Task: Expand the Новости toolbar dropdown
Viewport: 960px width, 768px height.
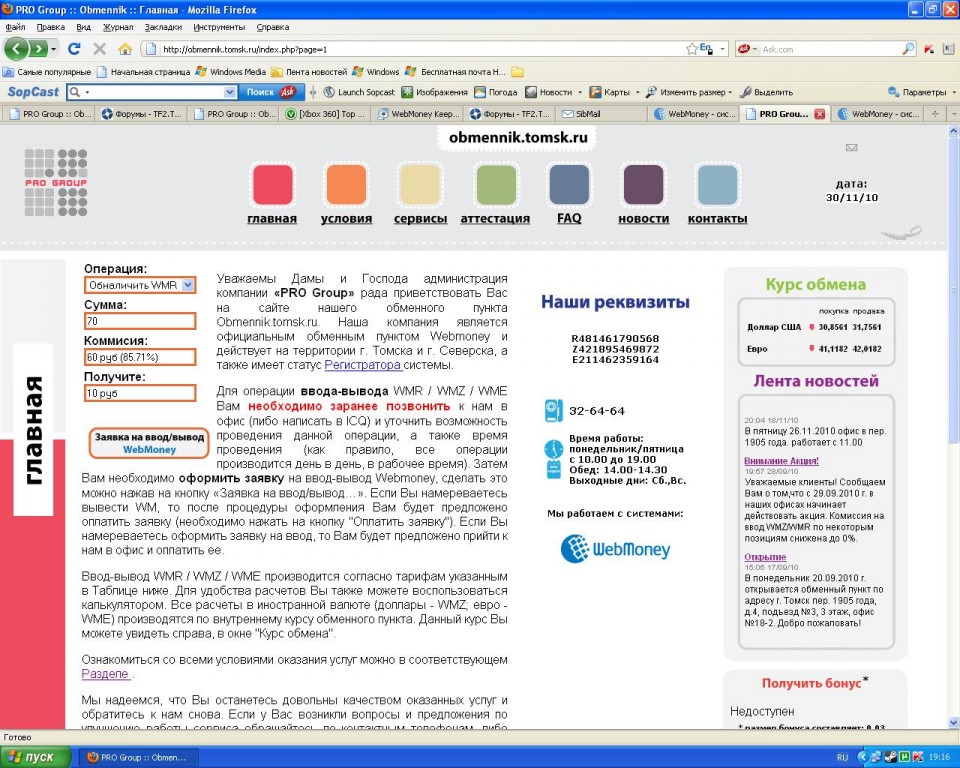Action: 580,92
